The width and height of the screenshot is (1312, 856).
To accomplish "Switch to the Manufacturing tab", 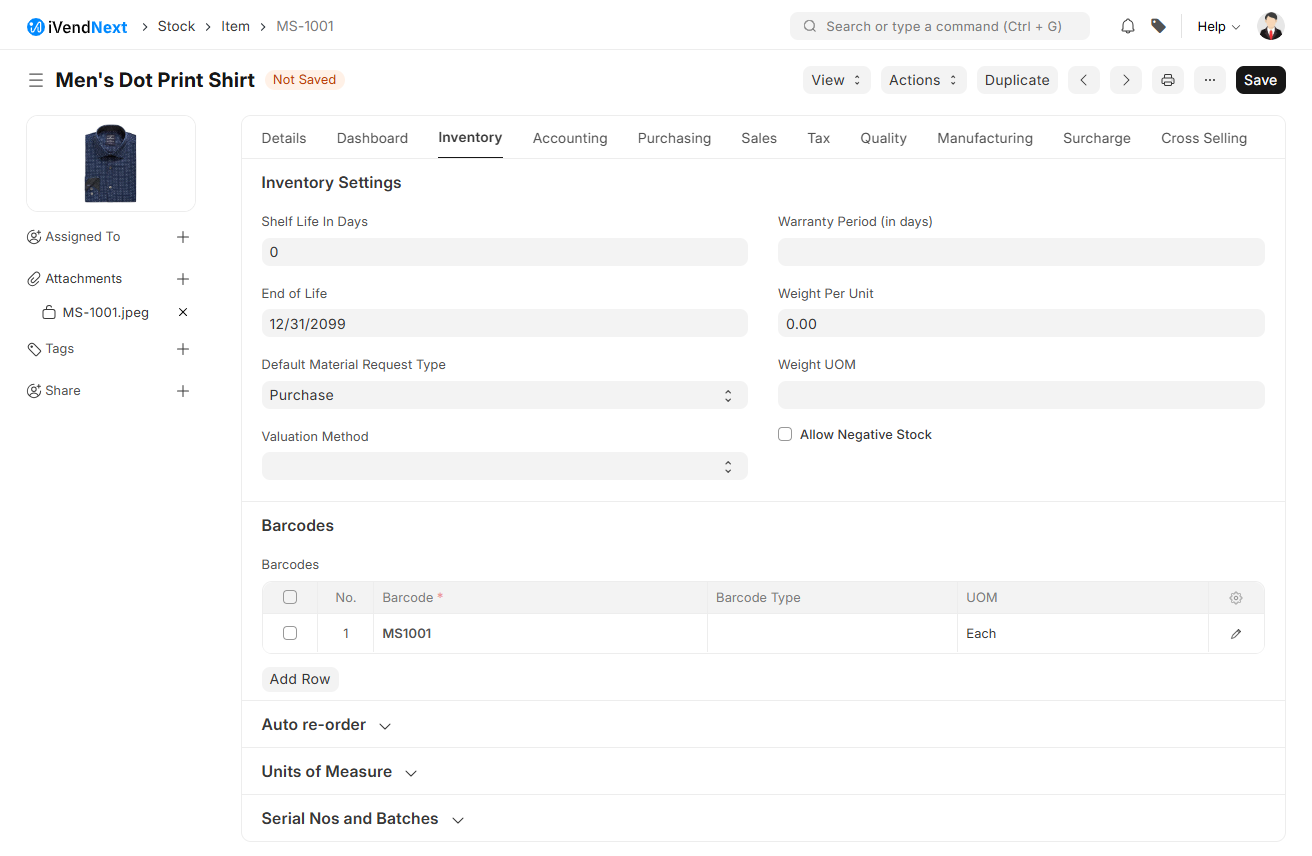I will pyautogui.click(x=985, y=138).
